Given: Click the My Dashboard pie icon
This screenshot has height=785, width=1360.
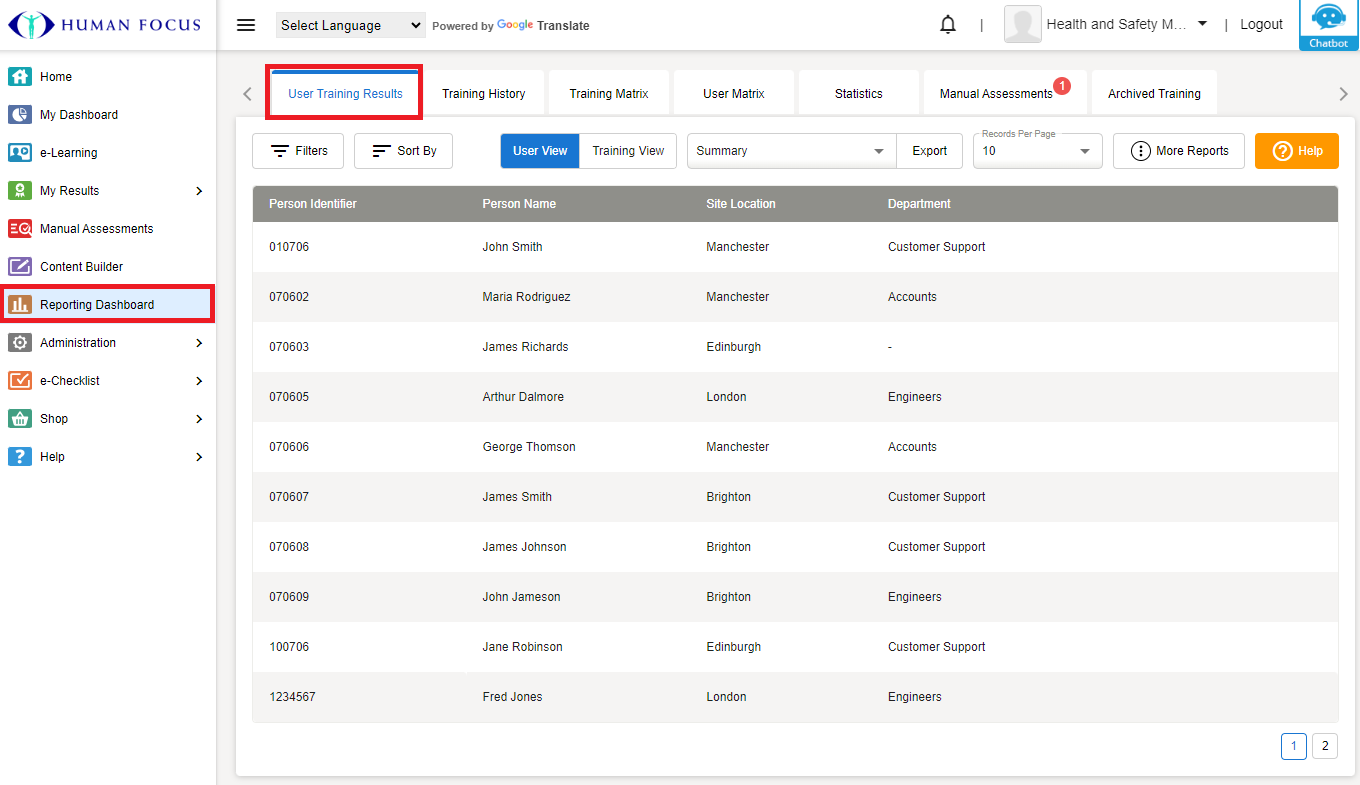Looking at the screenshot, I should pos(20,115).
